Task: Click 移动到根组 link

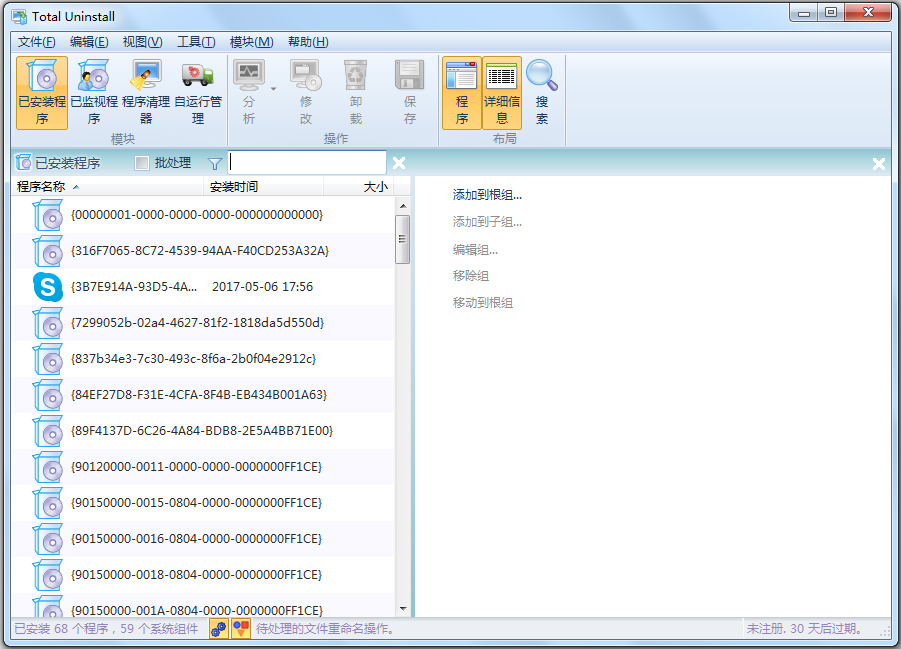Action: click(x=482, y=302)
